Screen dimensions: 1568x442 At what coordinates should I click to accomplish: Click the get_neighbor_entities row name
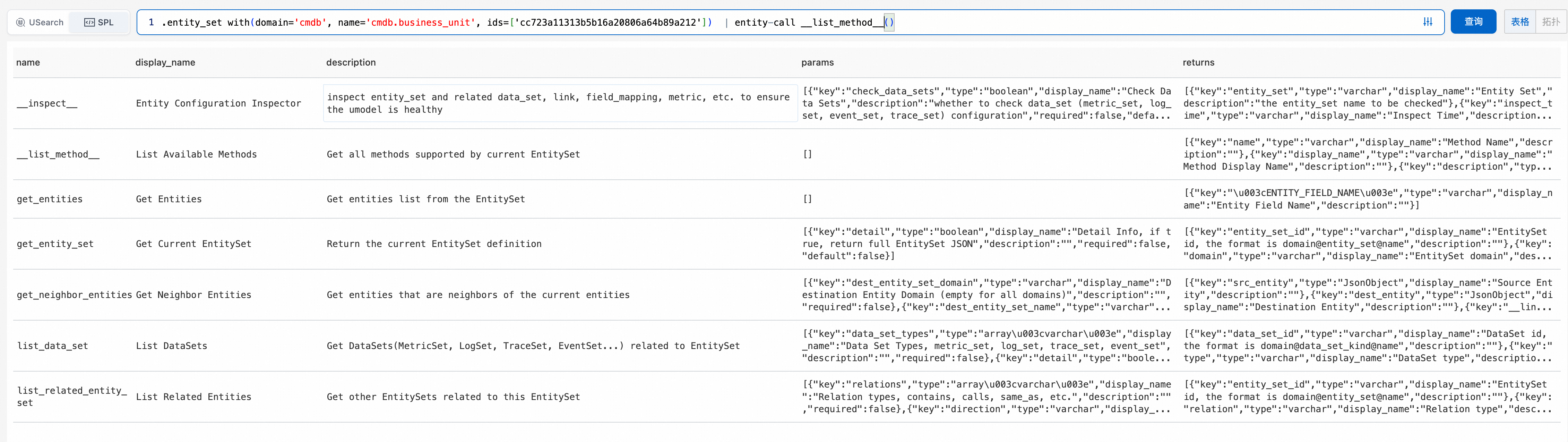74,295
